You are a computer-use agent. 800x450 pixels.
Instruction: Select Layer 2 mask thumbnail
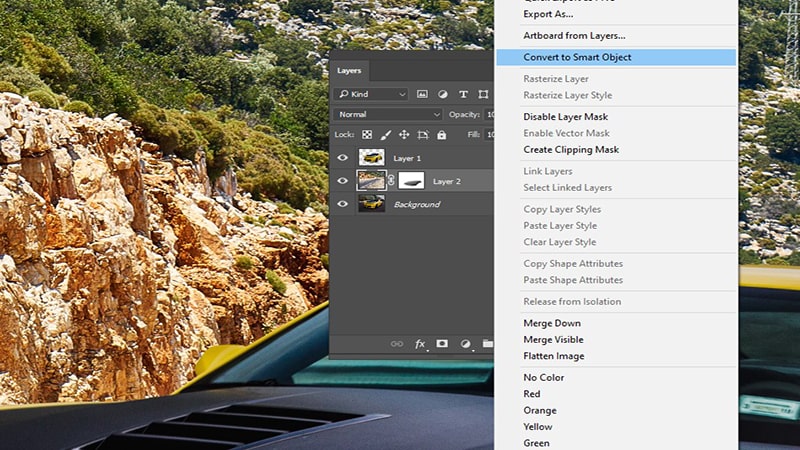pos(411,181)
